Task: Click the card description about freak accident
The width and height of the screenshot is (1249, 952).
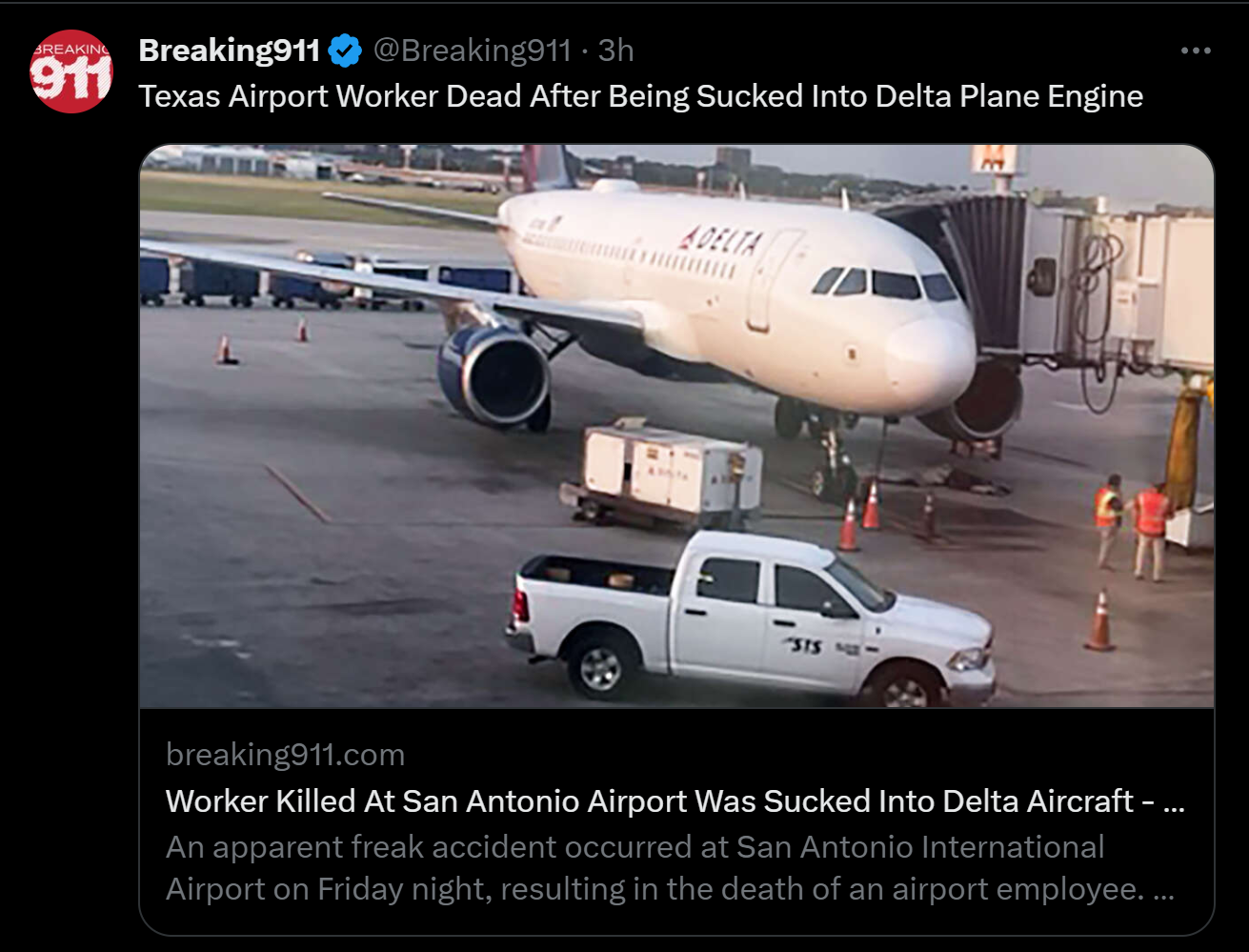Action: 670,867
